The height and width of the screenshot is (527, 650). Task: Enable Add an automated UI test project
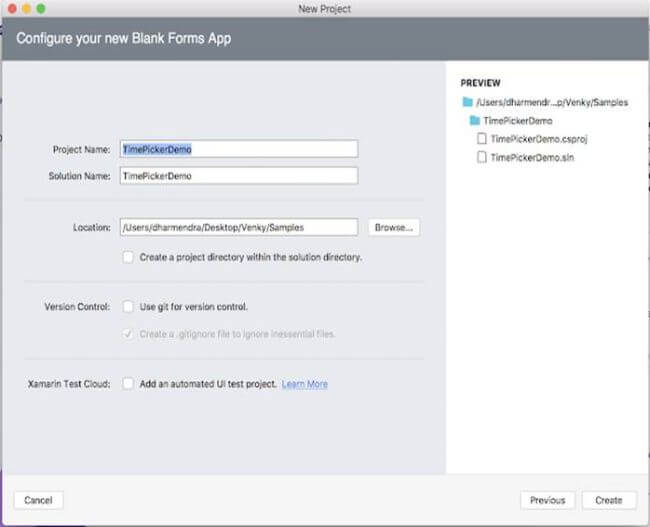[128, 383]
